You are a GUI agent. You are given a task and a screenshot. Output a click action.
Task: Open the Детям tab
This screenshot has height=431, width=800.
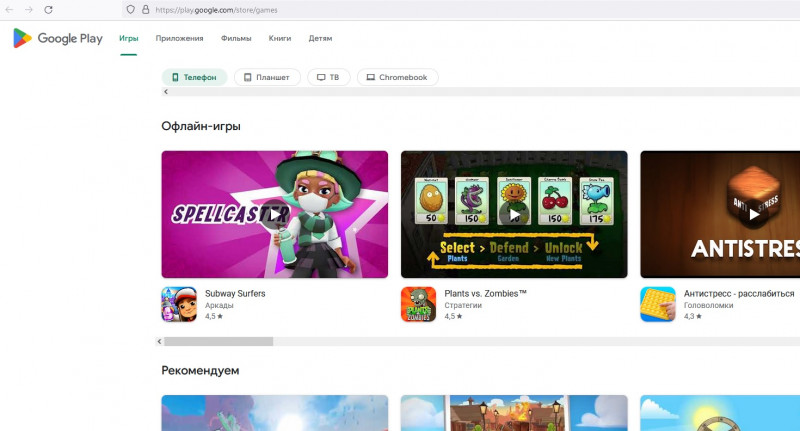point(320,38)
